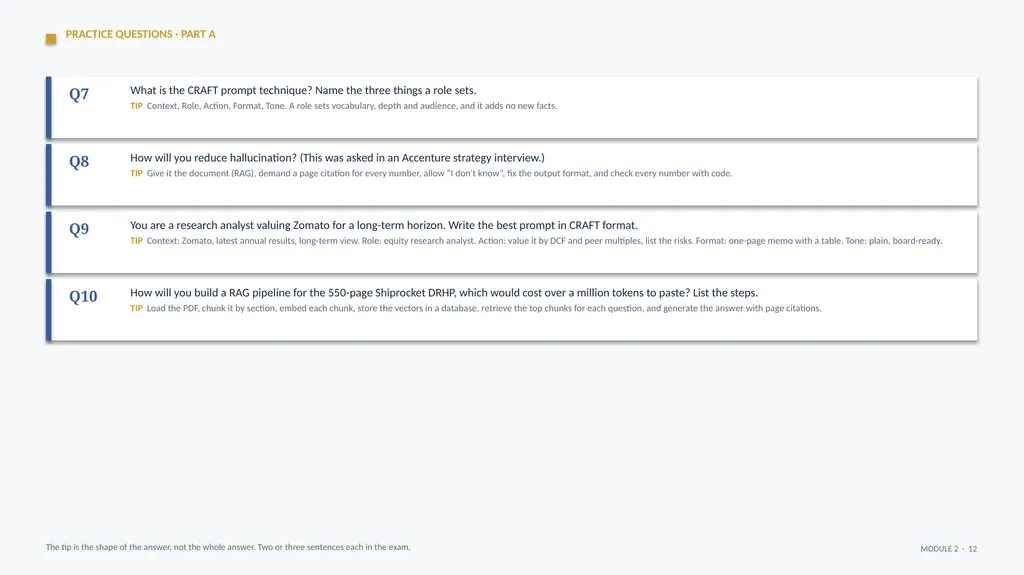Click the Q8 question number label

(x=79, y=161)
